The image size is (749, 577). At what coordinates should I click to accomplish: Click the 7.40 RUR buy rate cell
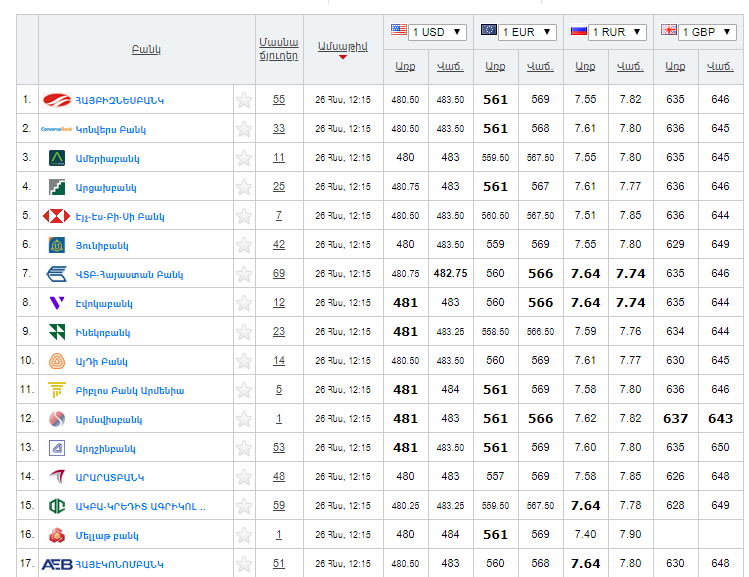pos(585,534)
